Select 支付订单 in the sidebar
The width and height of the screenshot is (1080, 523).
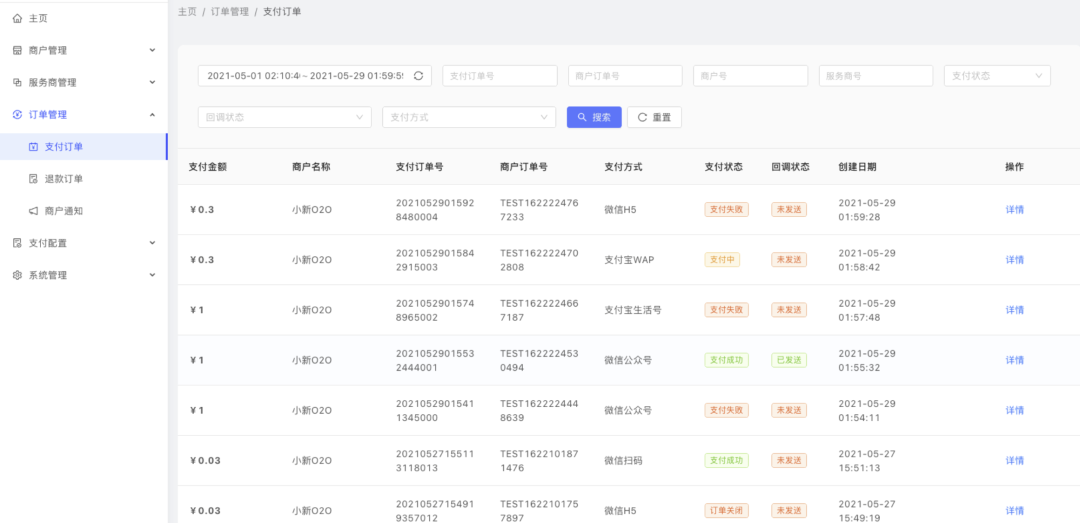[x=64, y=147]
